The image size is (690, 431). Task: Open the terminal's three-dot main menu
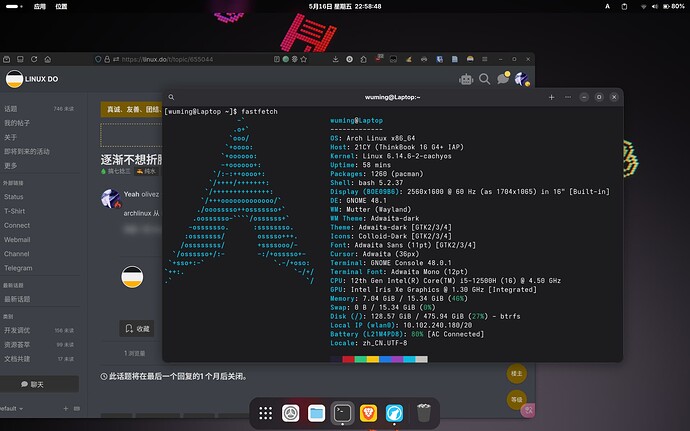(568, 97)
